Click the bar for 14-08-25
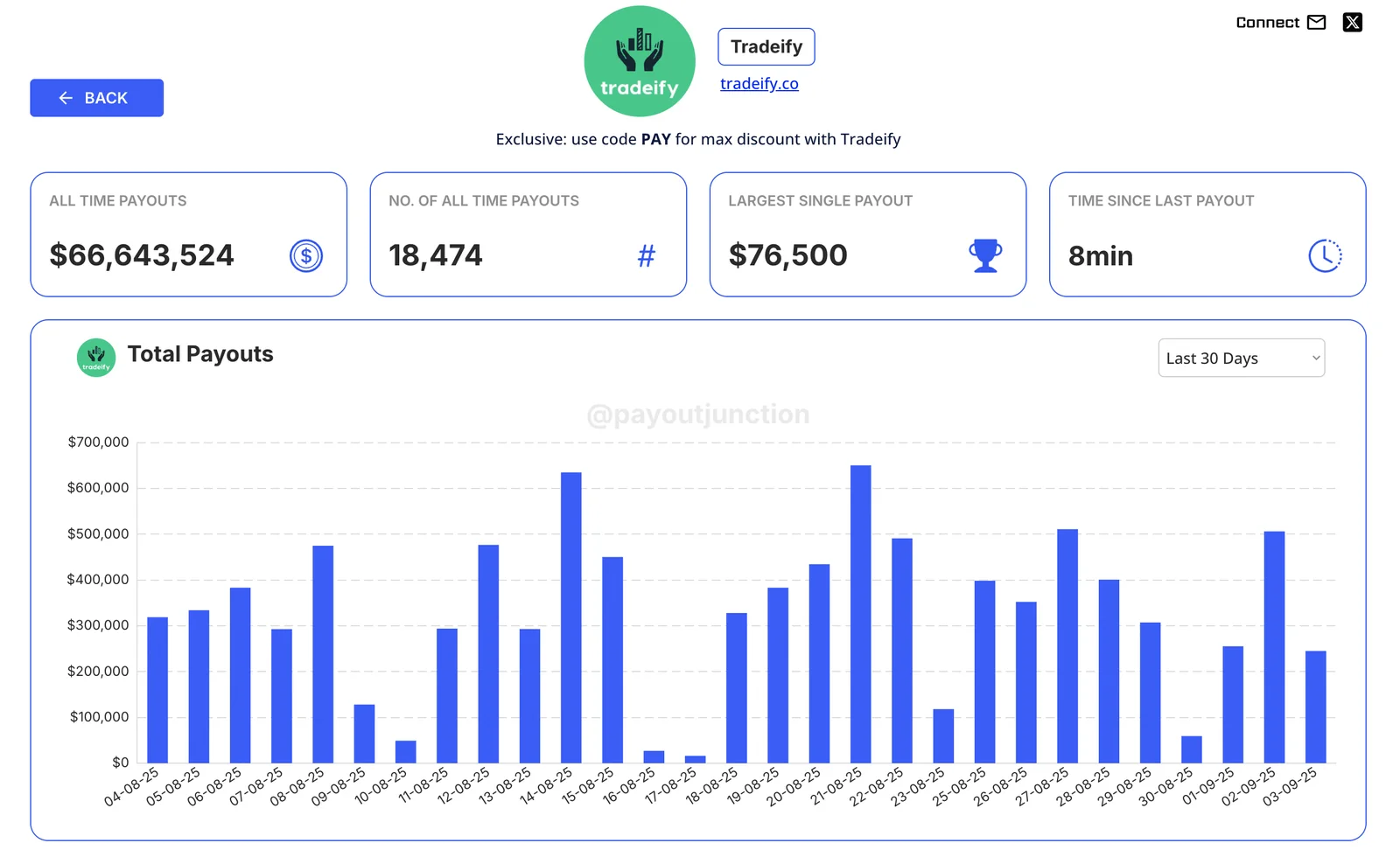 571,617
